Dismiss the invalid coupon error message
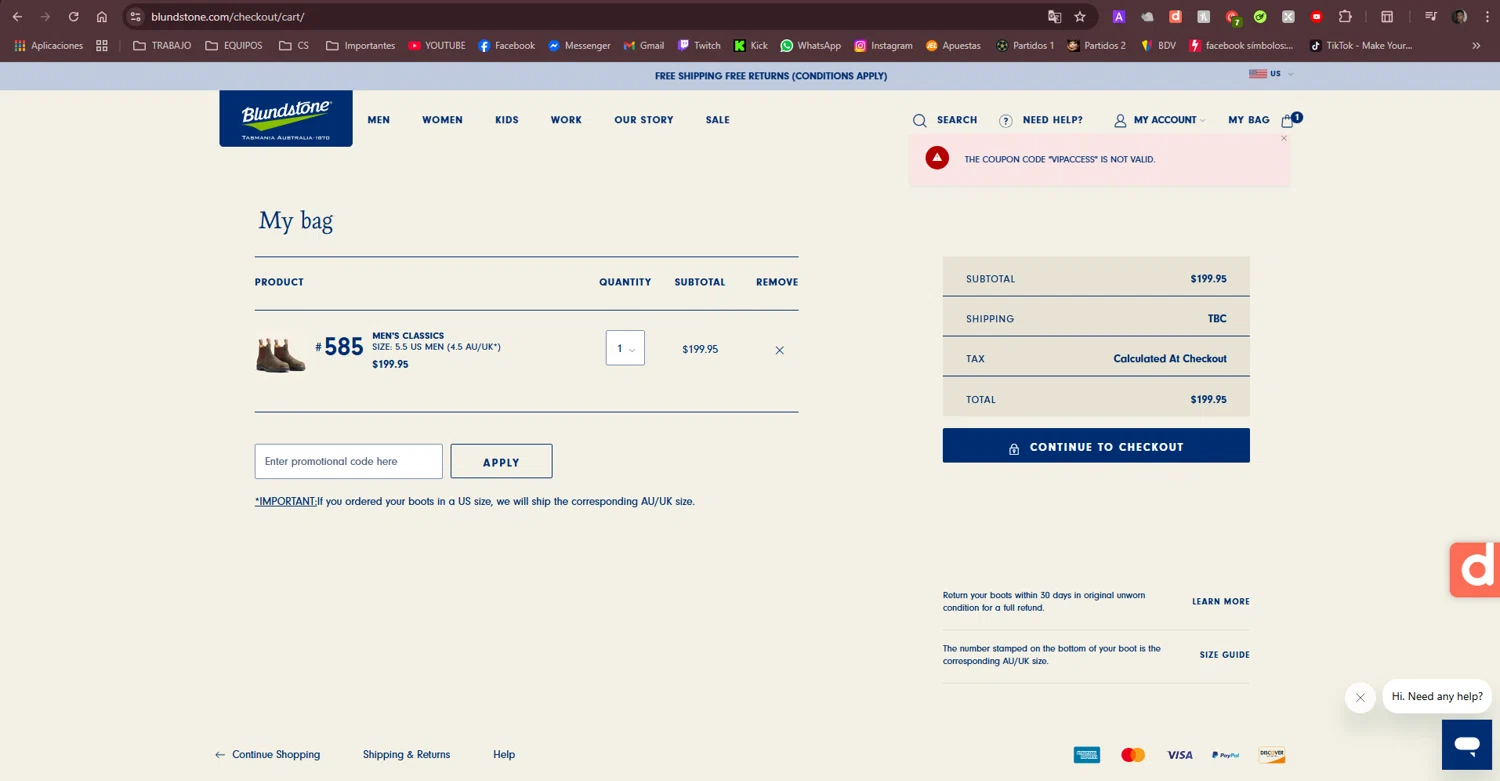1500x781 pixels. coord(1284,138)
